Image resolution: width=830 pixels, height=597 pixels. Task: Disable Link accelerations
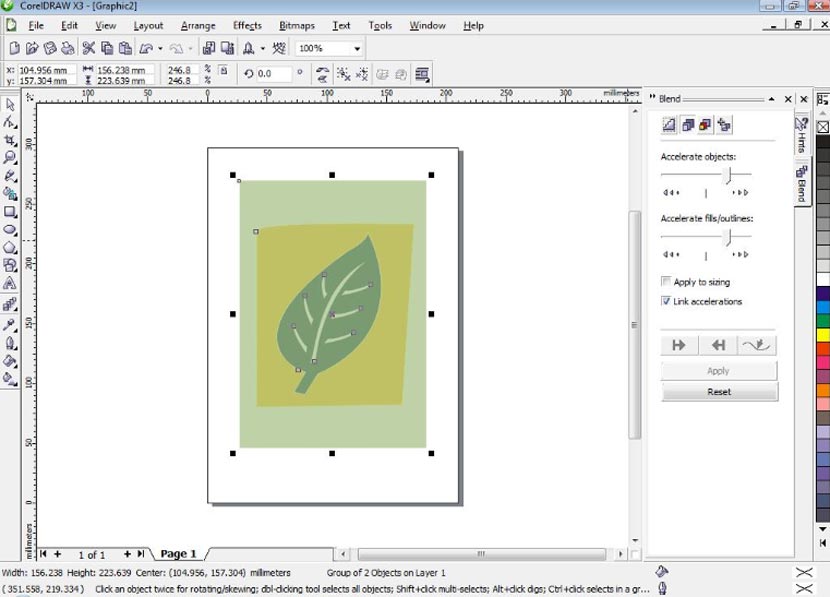pyautogui.click(x=666, y=301)
